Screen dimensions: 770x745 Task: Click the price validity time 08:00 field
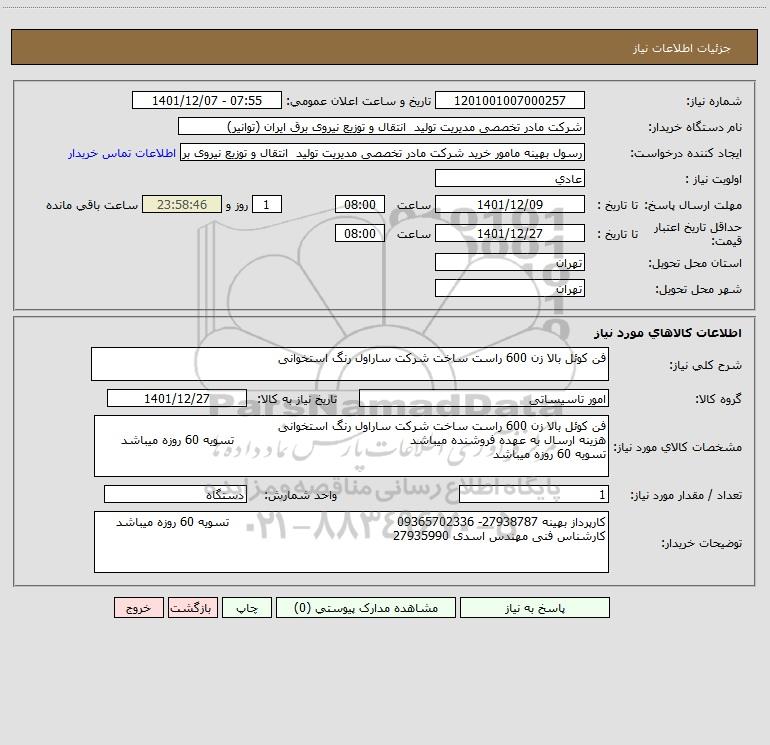[x=359, y=233]
